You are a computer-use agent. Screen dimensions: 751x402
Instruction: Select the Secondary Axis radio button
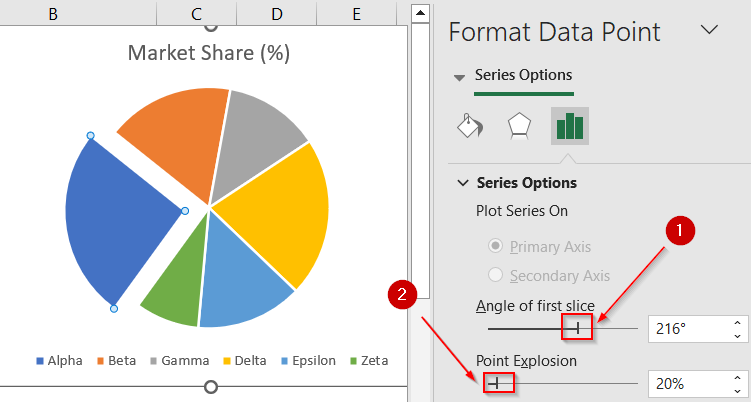pyautogui.click(x=495, y=275)
